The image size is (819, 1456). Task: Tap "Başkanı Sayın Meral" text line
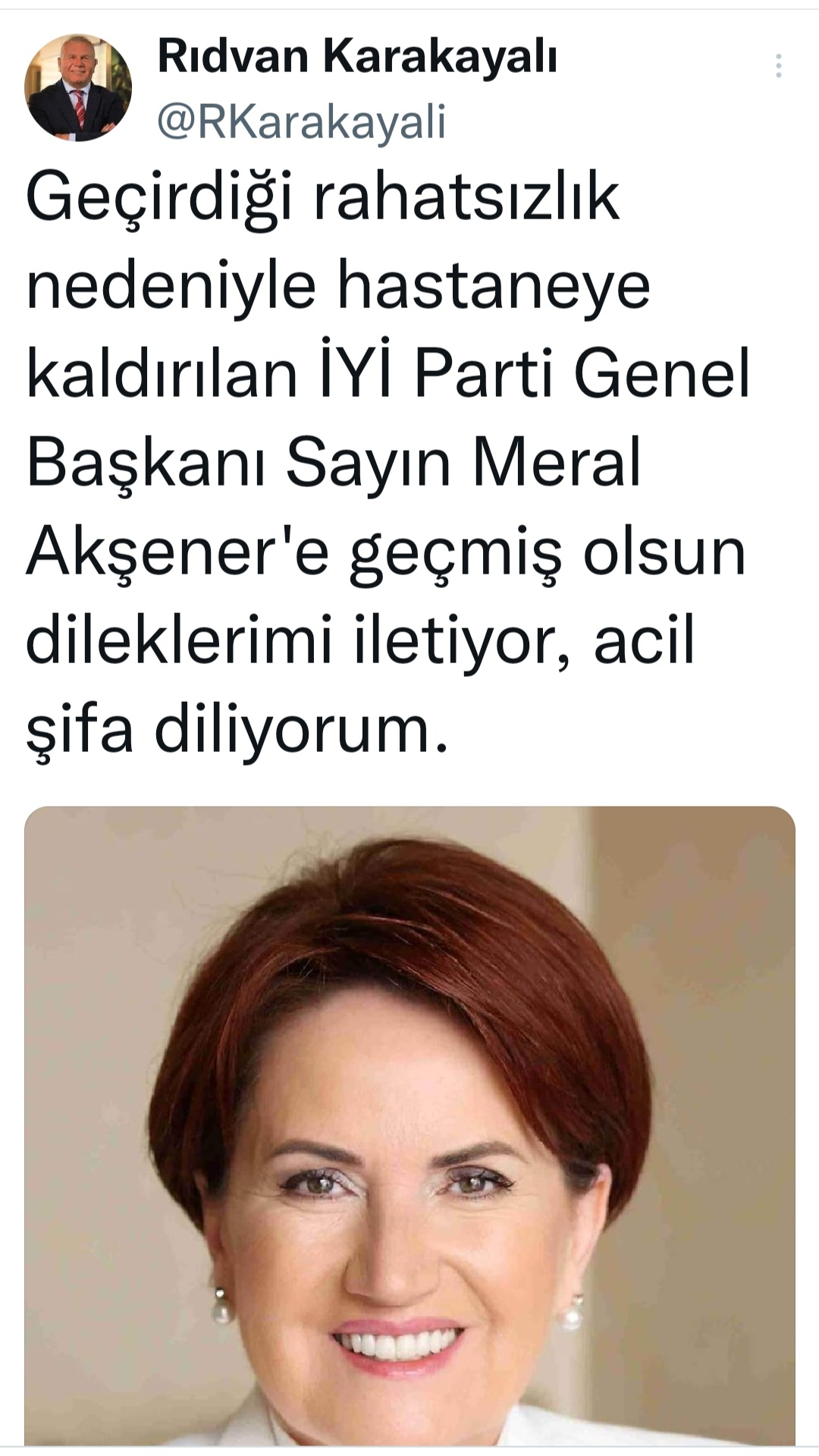(x=334, y=464)
